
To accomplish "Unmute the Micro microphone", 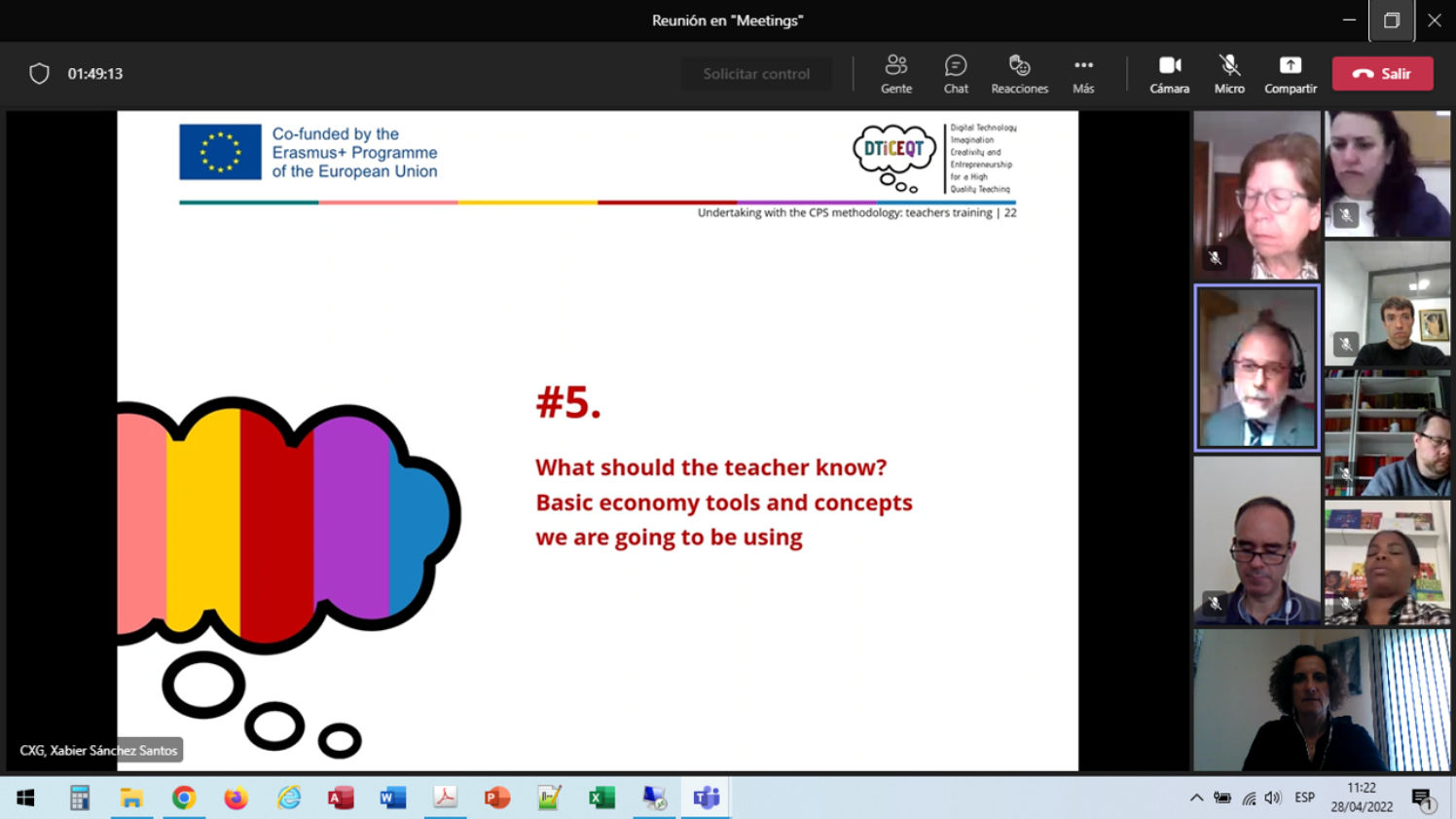I will [x=1228, y=74].
